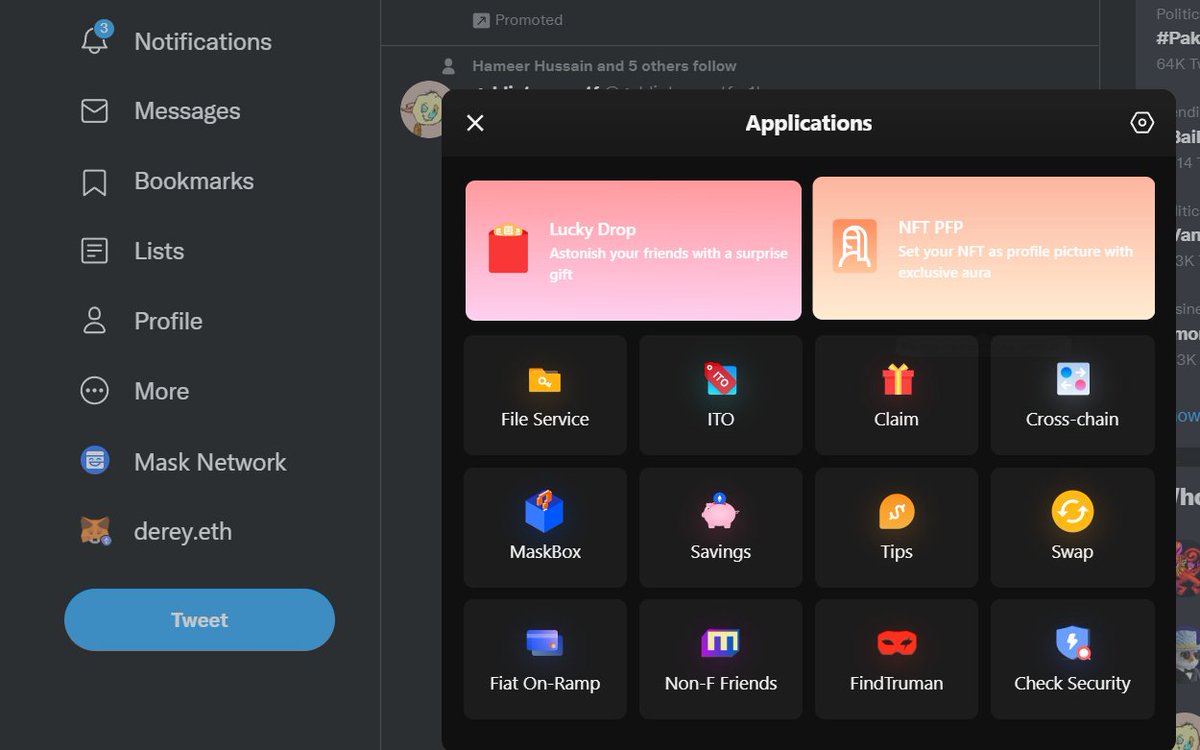Launch Non-F Friends application
The height and width of the screenshot is (750, 1200).
(721, 659)
